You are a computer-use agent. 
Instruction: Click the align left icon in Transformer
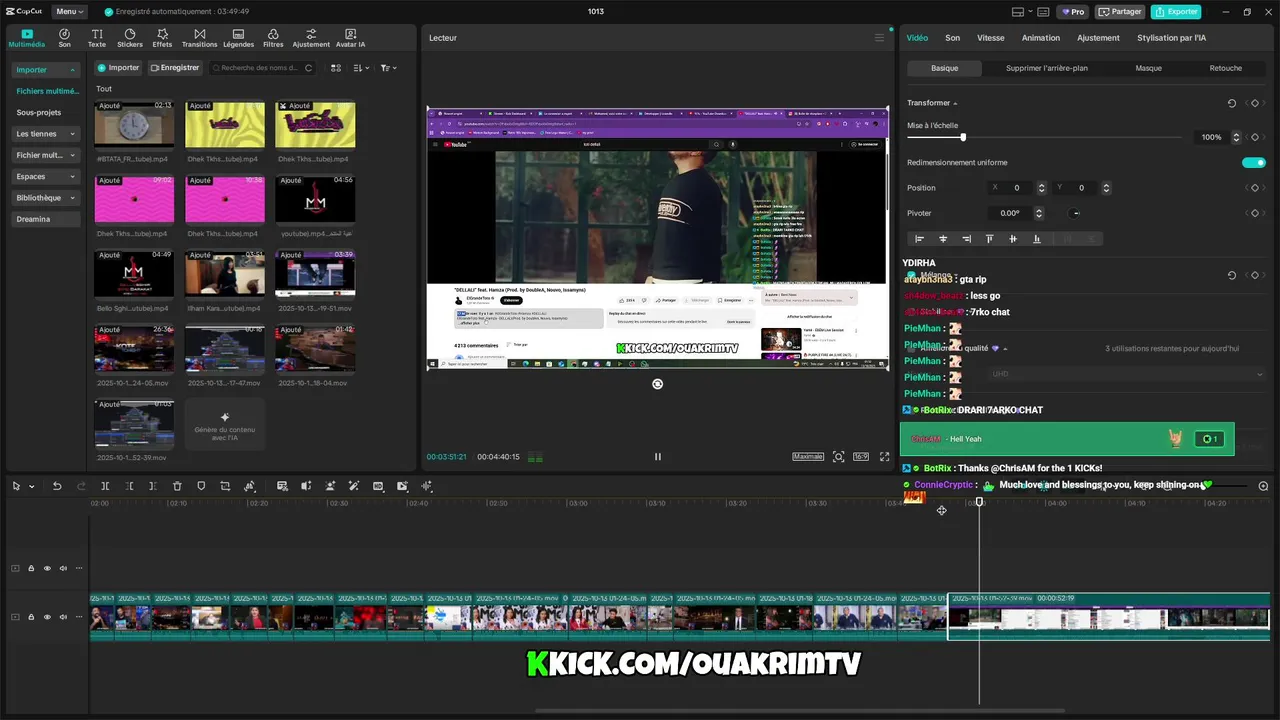(x=920, y=239)
